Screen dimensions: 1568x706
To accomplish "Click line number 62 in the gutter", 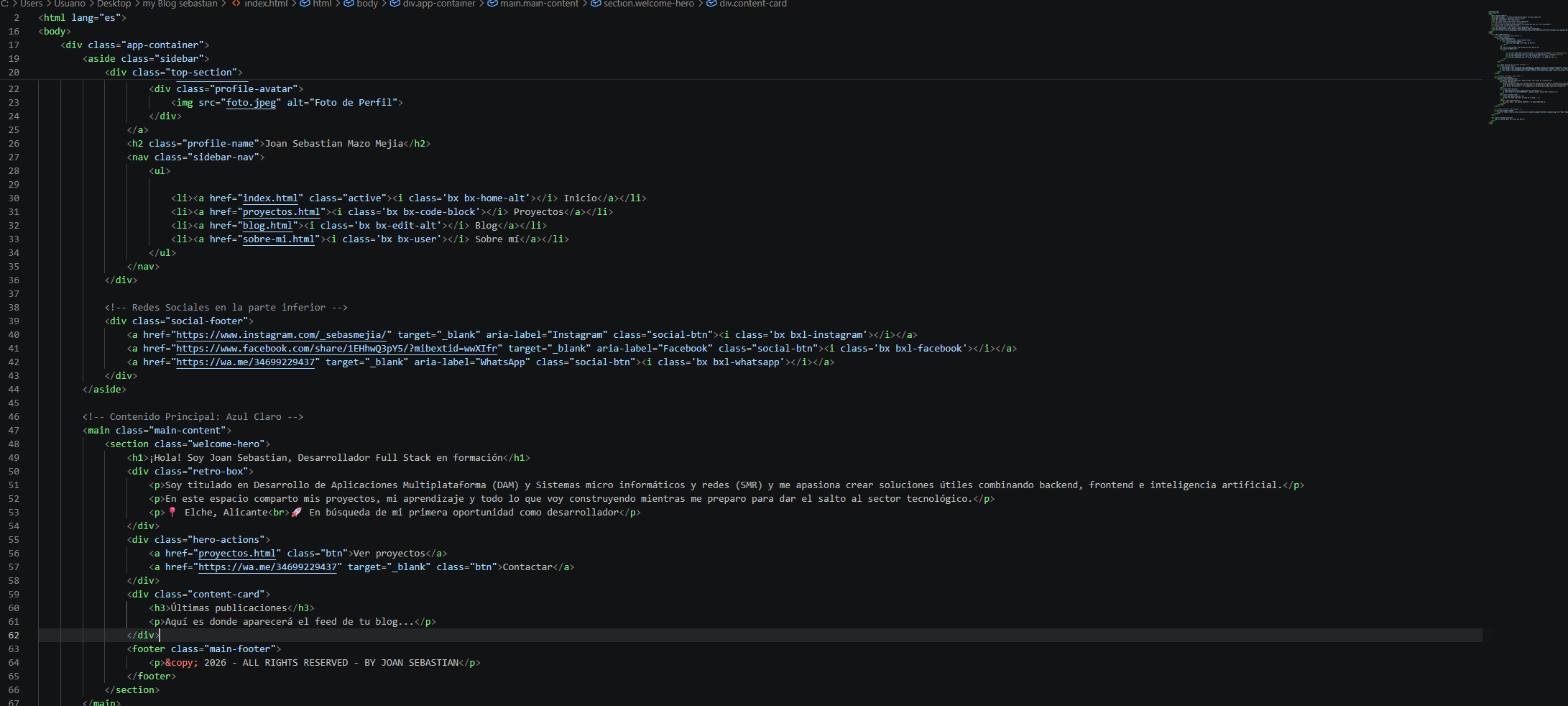I will click(14, 636).
